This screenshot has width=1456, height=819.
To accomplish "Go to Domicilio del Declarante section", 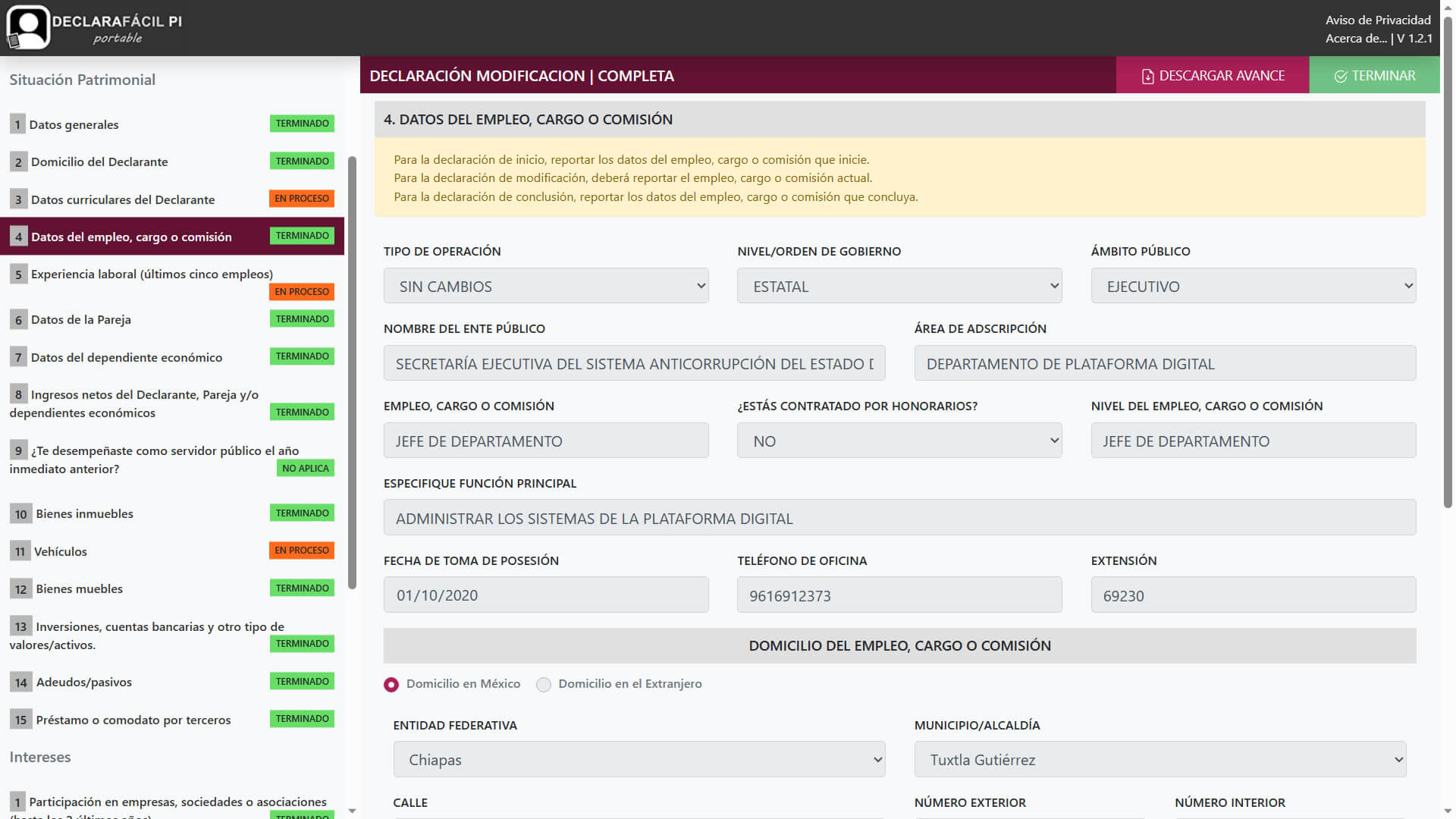I will click(172, 162).
